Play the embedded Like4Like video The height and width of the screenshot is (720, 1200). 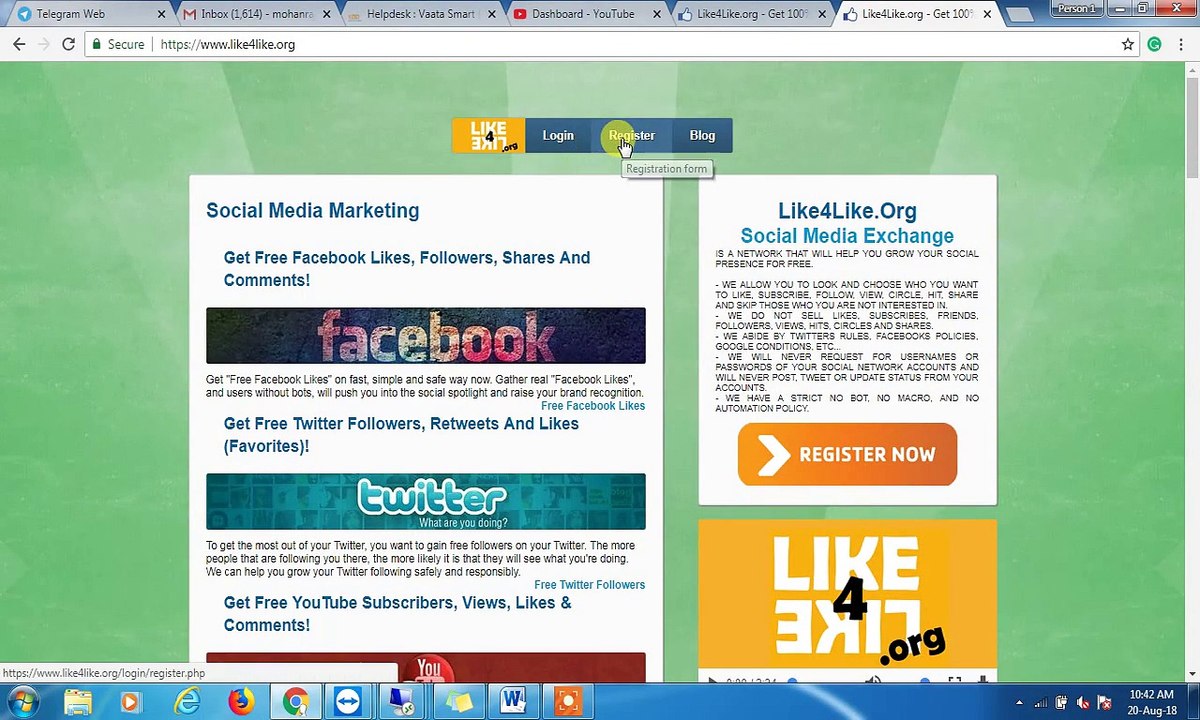click(712, 681)
